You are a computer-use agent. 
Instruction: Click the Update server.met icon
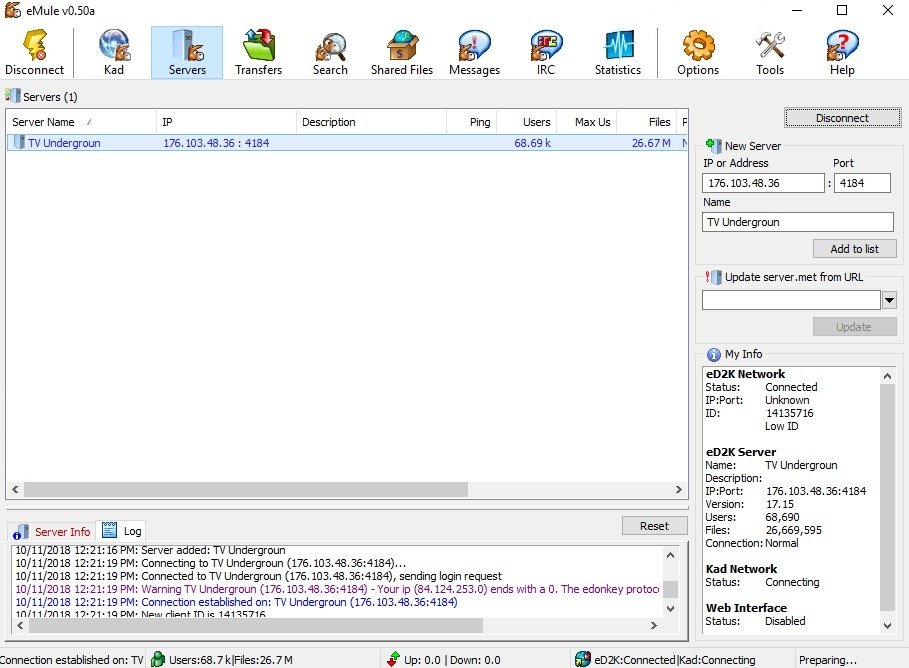[713, 277]
